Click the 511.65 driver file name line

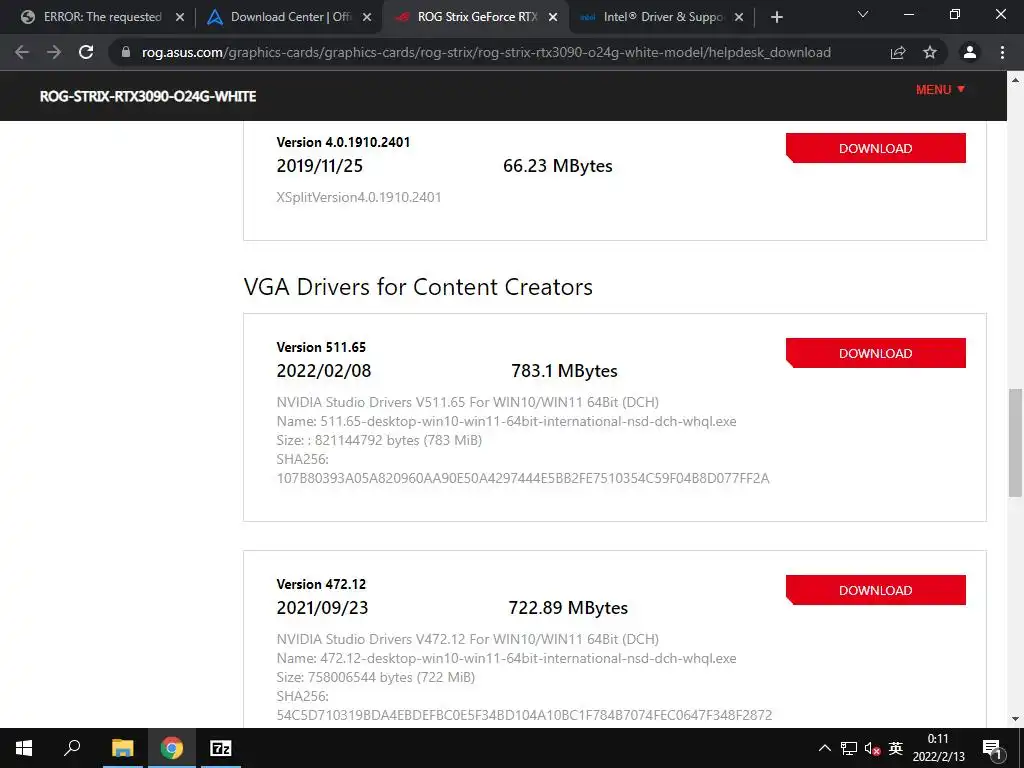point(506,421)
